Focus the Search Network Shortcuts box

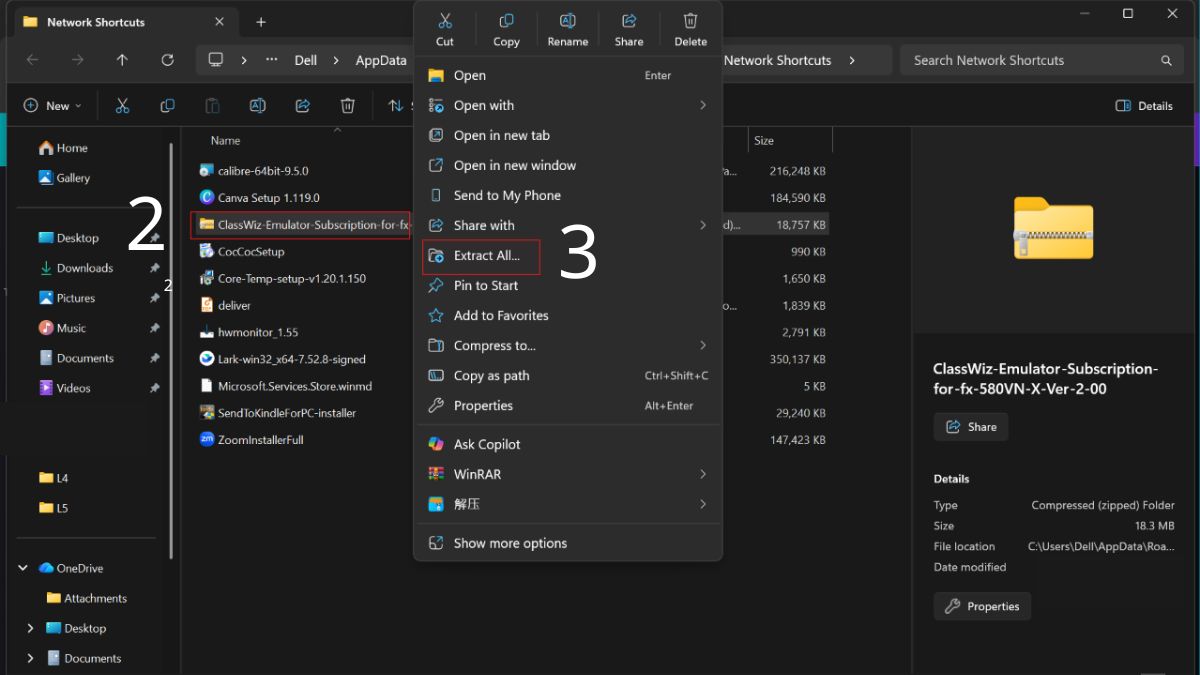1043,60
